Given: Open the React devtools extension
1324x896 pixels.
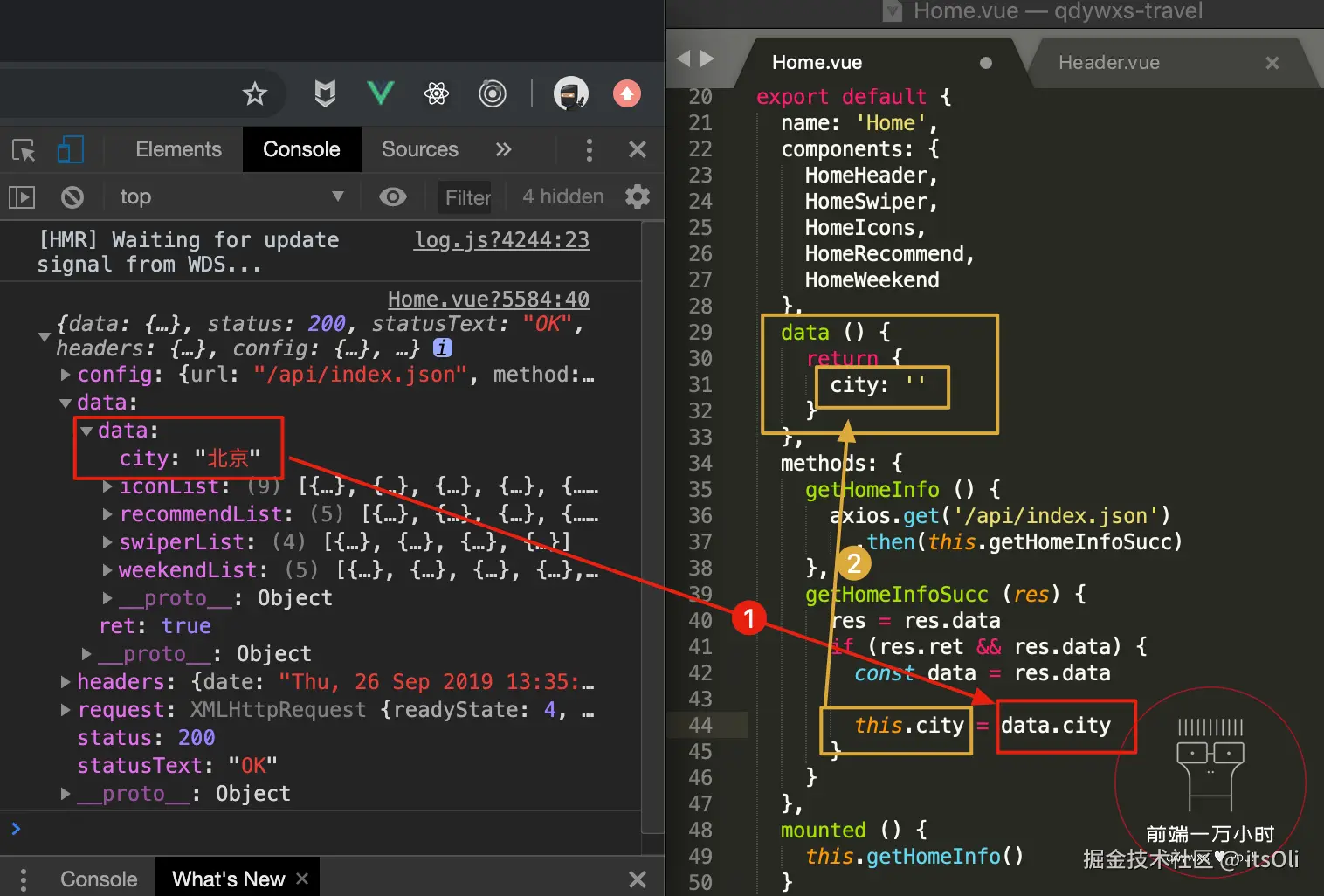Looking at the screenshot, I should [436, 93].
